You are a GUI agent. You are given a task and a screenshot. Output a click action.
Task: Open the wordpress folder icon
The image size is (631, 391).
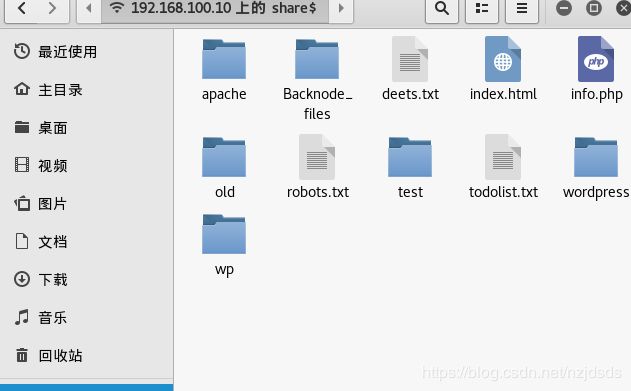click(x=596, y=157)
